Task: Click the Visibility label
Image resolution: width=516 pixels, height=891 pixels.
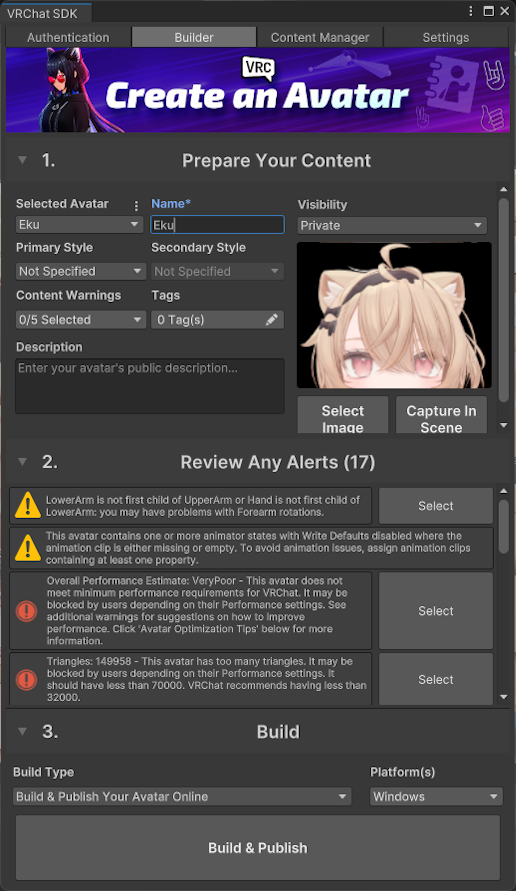Action: tap(322, 205)
